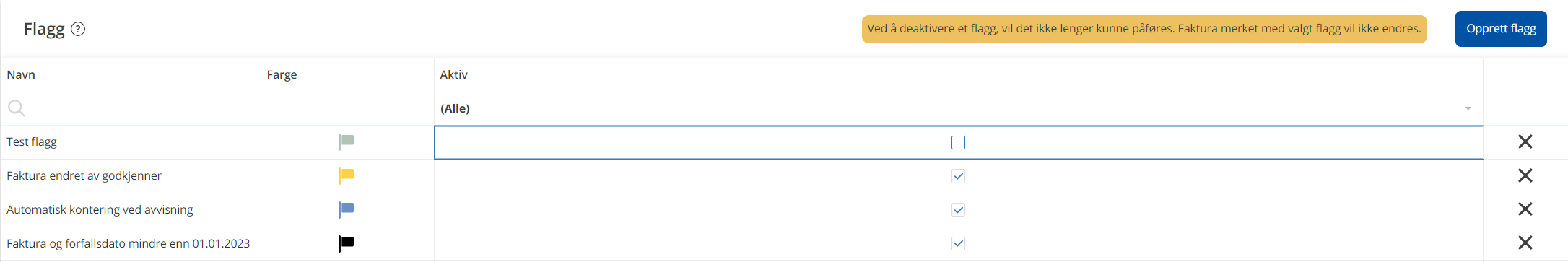Delete the Faktura og forfallsdato mindre enn row
This screenshot has width=1568, height=262.
click(1525, 243)
